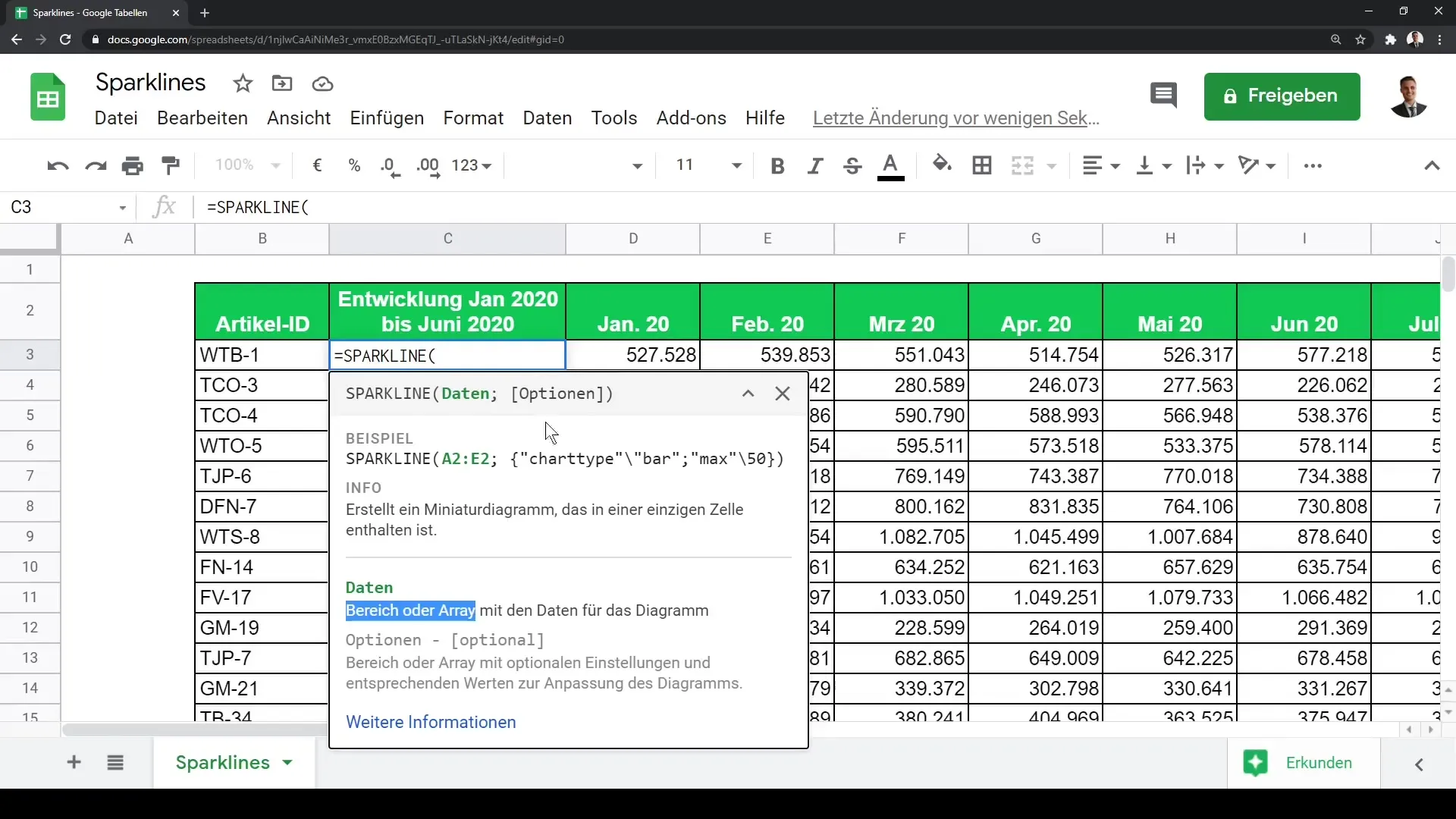The height and width of the screenshot is (819, 1456).
Task: Open the comment history icon
Action: pos(1163,96)
